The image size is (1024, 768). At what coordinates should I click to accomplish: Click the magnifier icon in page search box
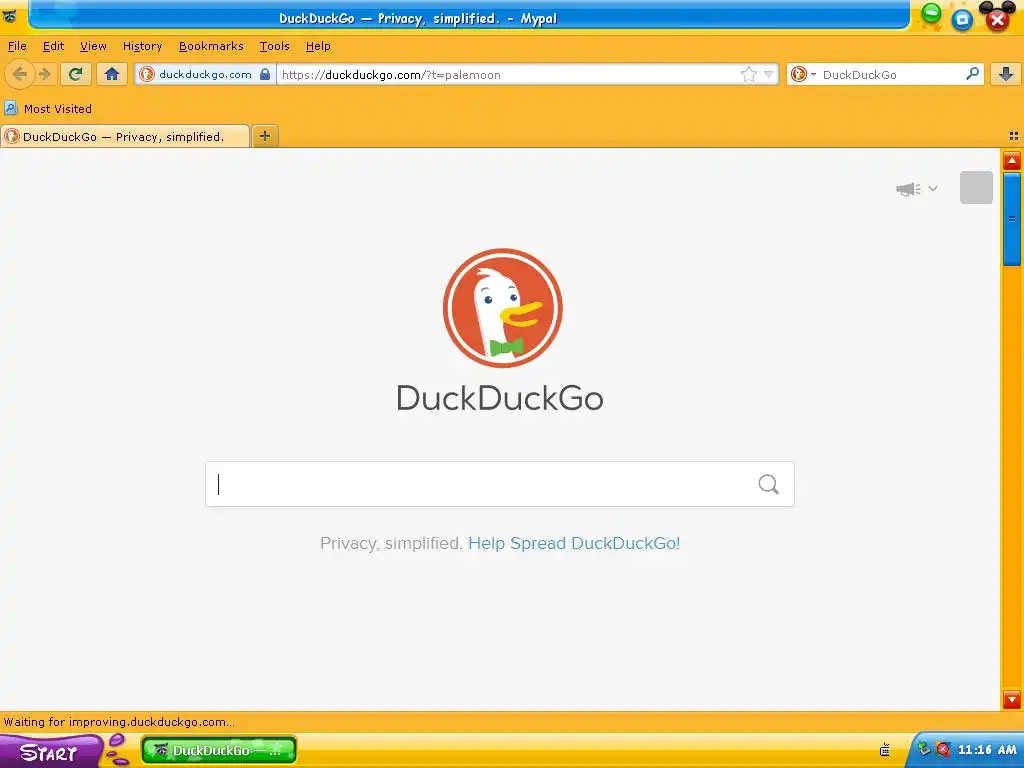(x=769, y=484)
